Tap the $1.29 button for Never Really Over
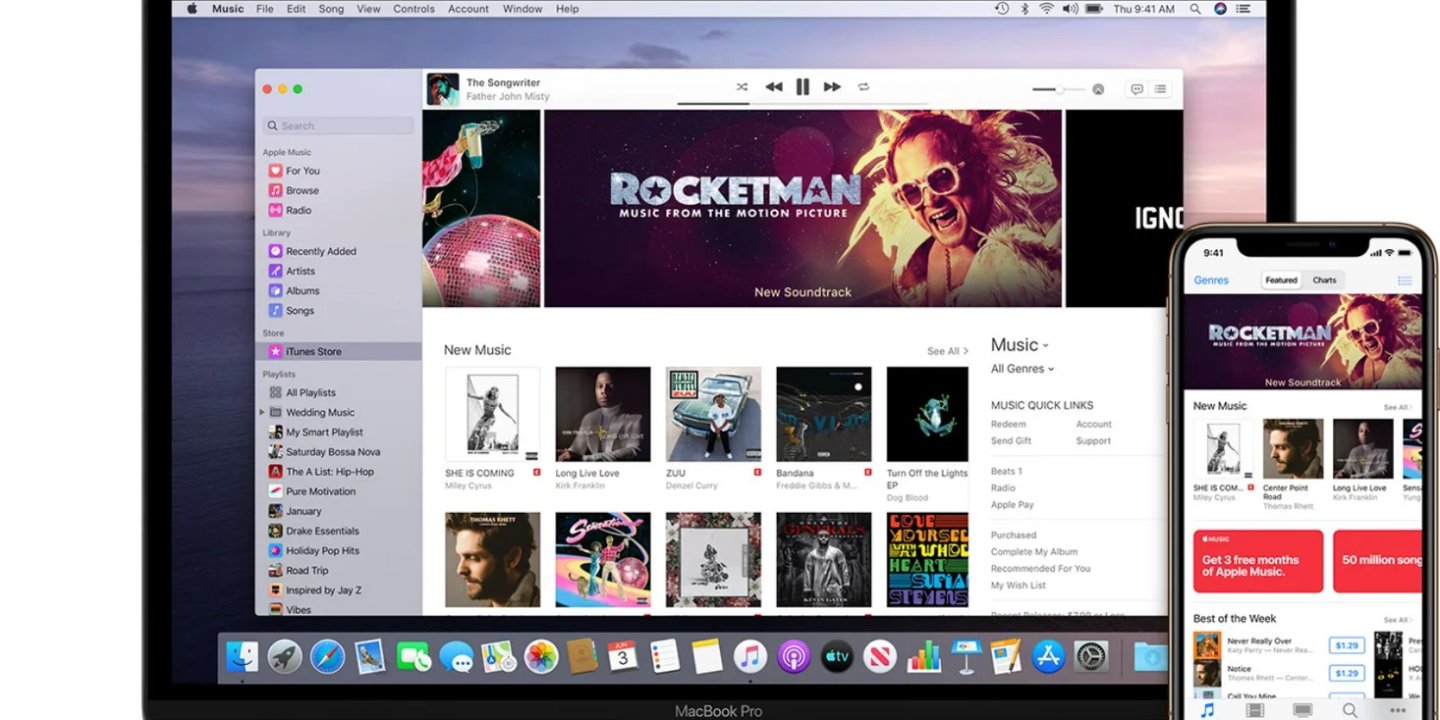The image size is (1440, 720). tap(1347, 645)
